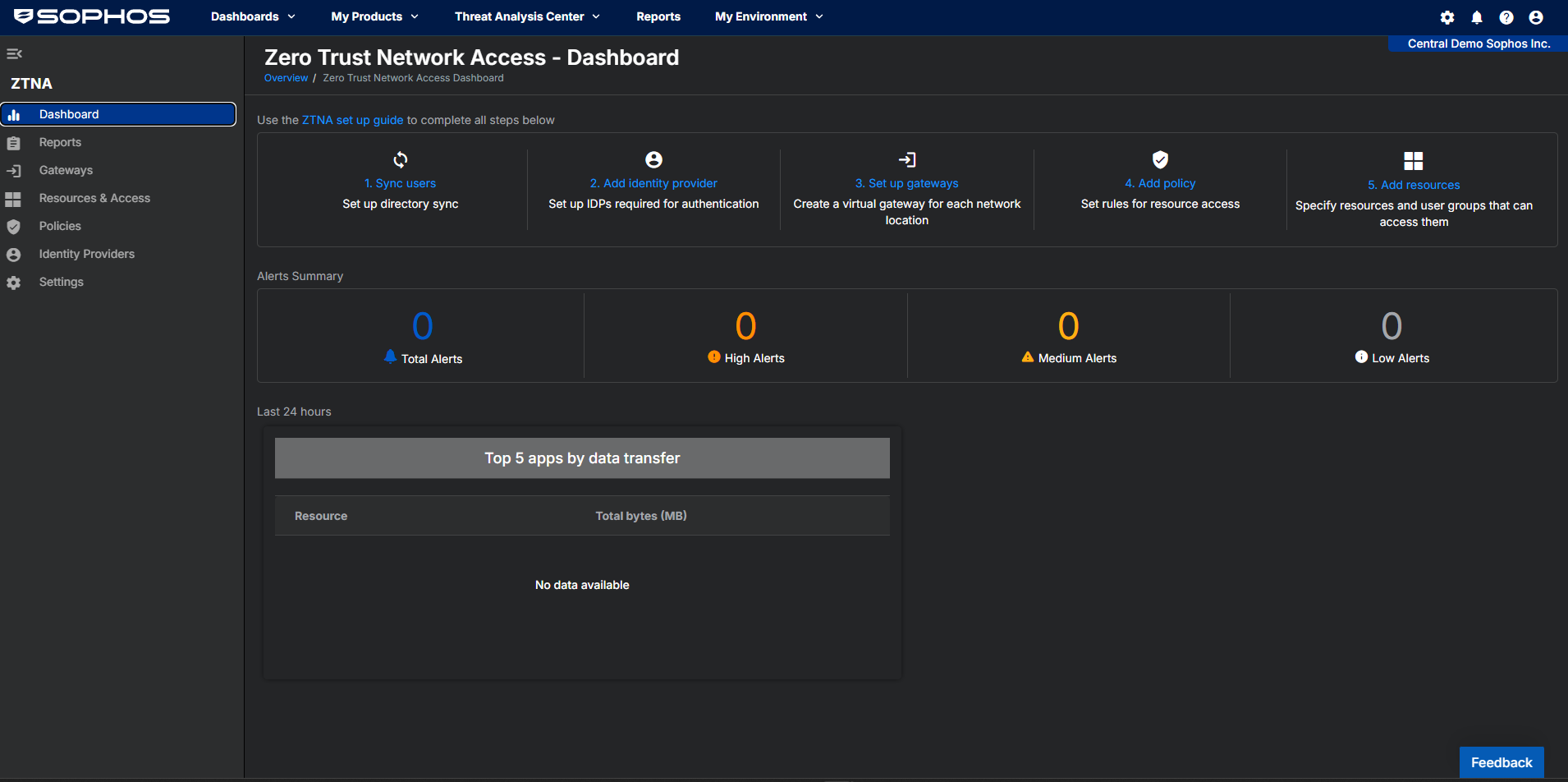Click the '1. Sync users' link
This screenshot has height=782, width=1568.
point(401,183)
